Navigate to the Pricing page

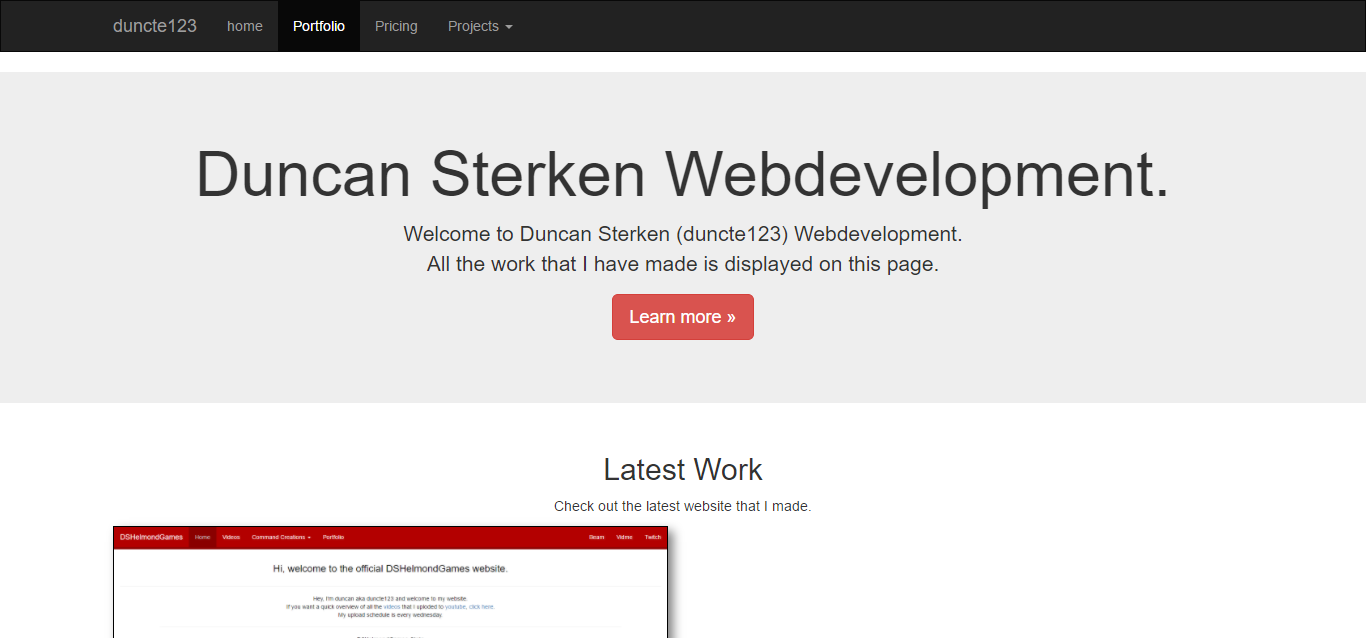click(396, 26)
